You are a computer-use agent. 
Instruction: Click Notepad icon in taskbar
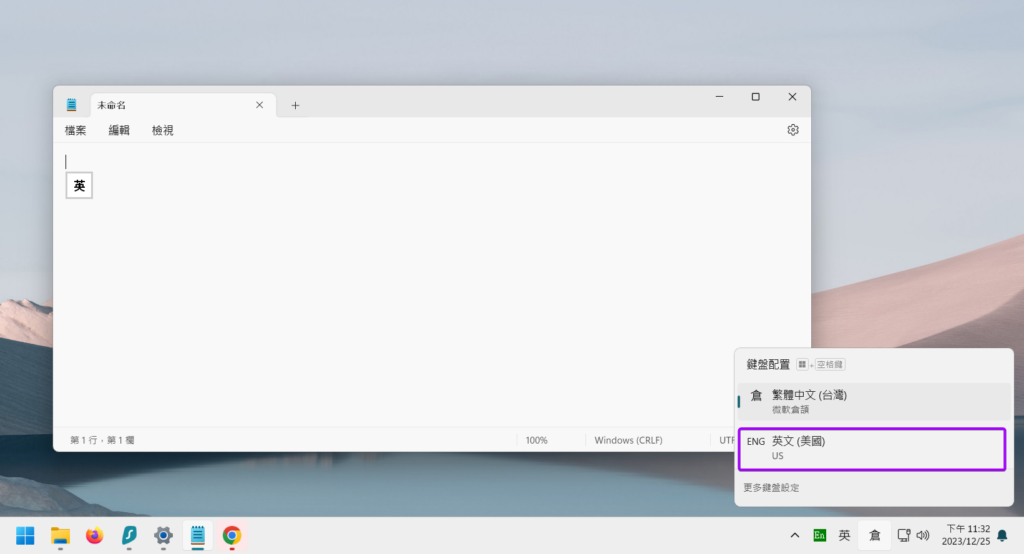(198, 536)
